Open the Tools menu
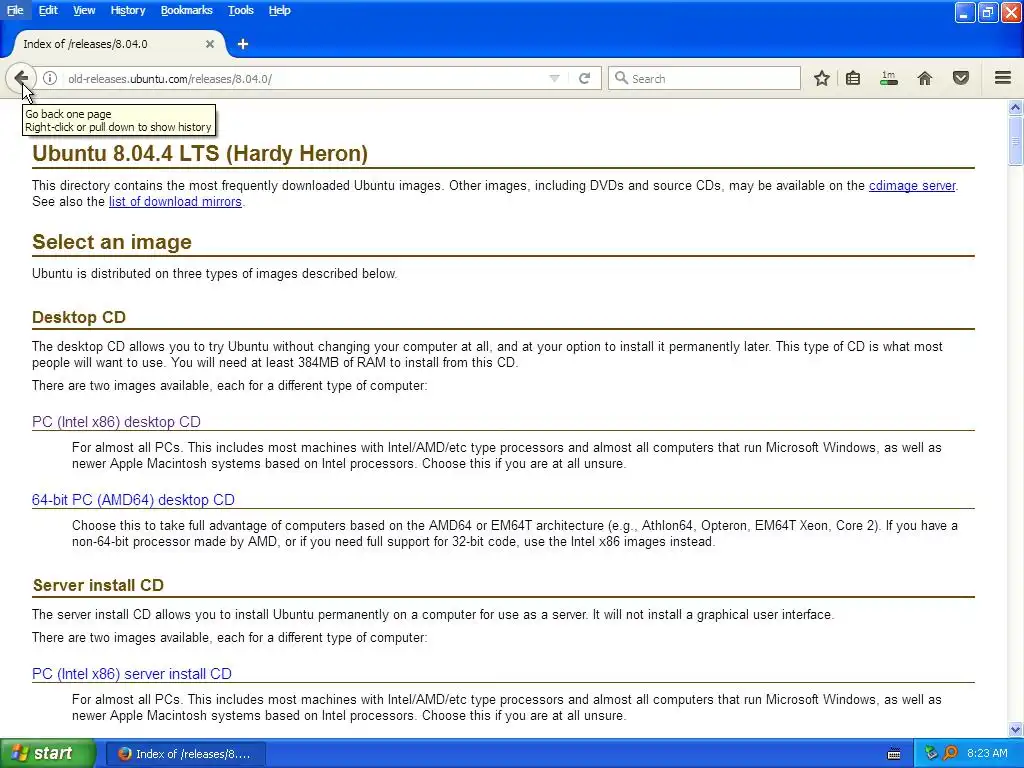 240,10
